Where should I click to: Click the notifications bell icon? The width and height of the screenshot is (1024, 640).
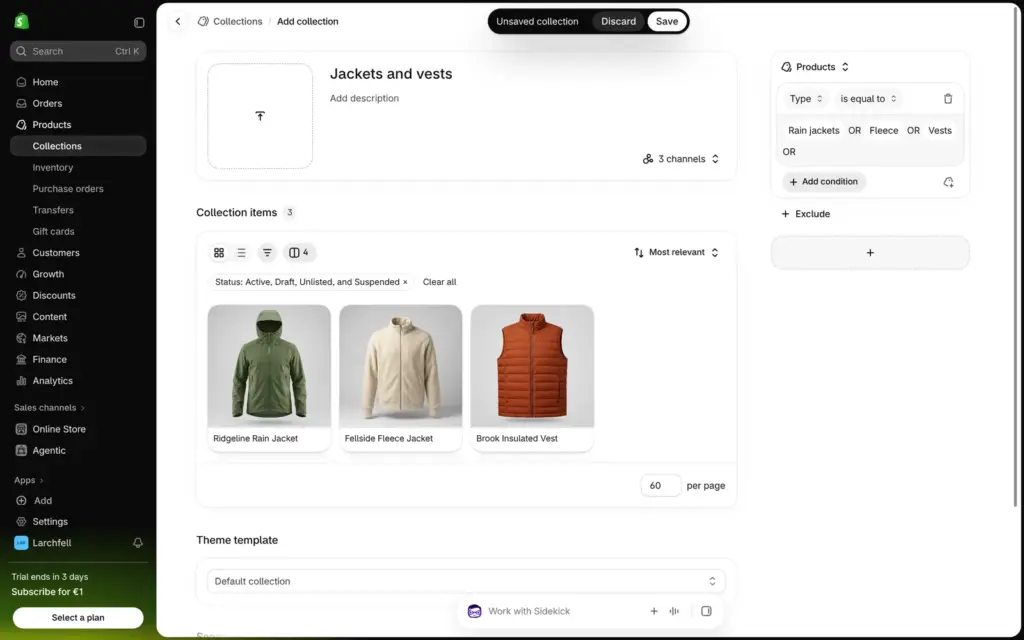138,543
